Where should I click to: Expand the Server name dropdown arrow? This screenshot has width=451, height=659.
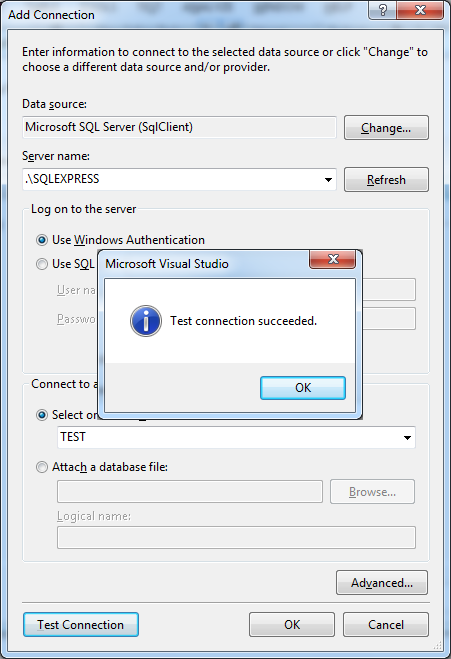pyautogui.click(x=328, y=180)
